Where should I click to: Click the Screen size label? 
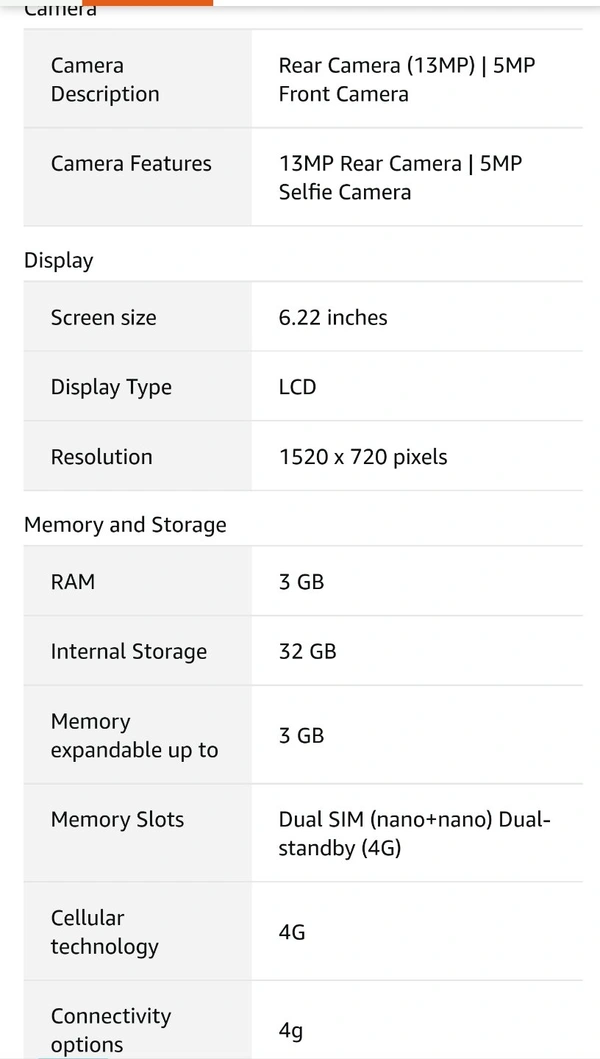[104, 318]
